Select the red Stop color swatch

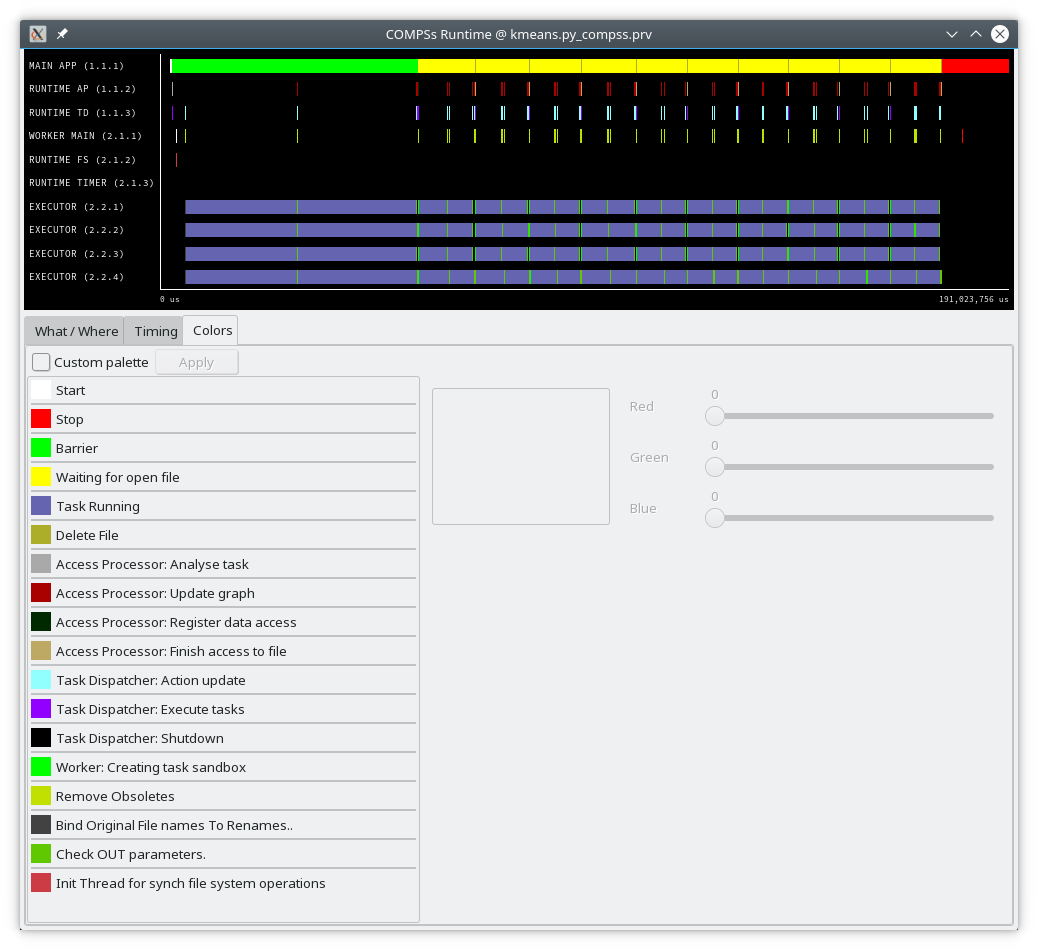pyautogui.click(x=41, y=419)
